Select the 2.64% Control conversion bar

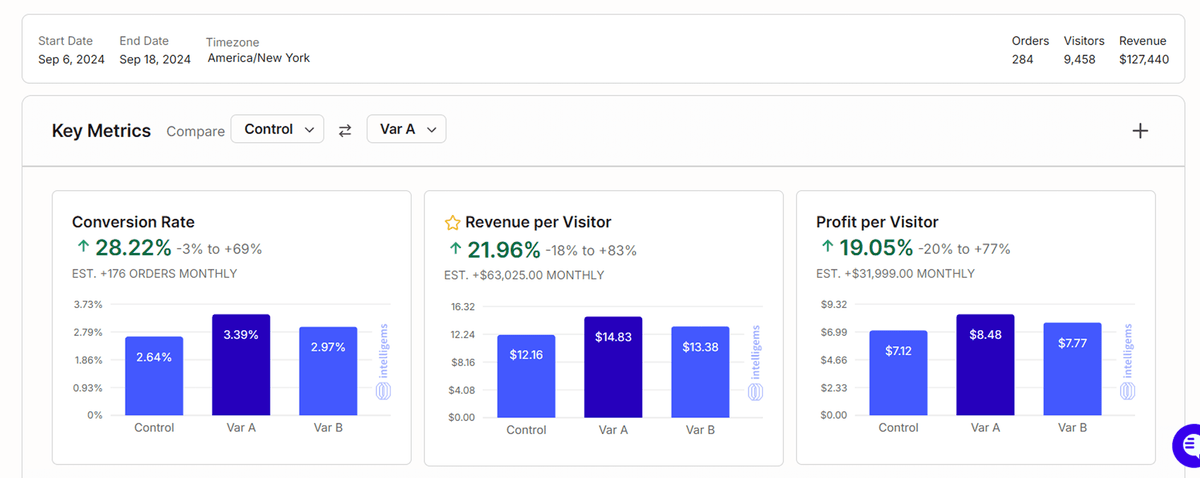click(x=154, y=376)
